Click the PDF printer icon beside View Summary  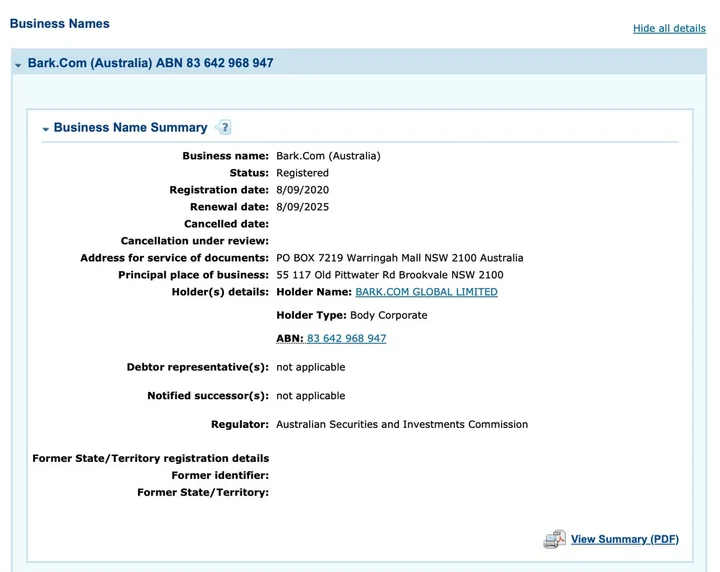click(x=554, y=539)
